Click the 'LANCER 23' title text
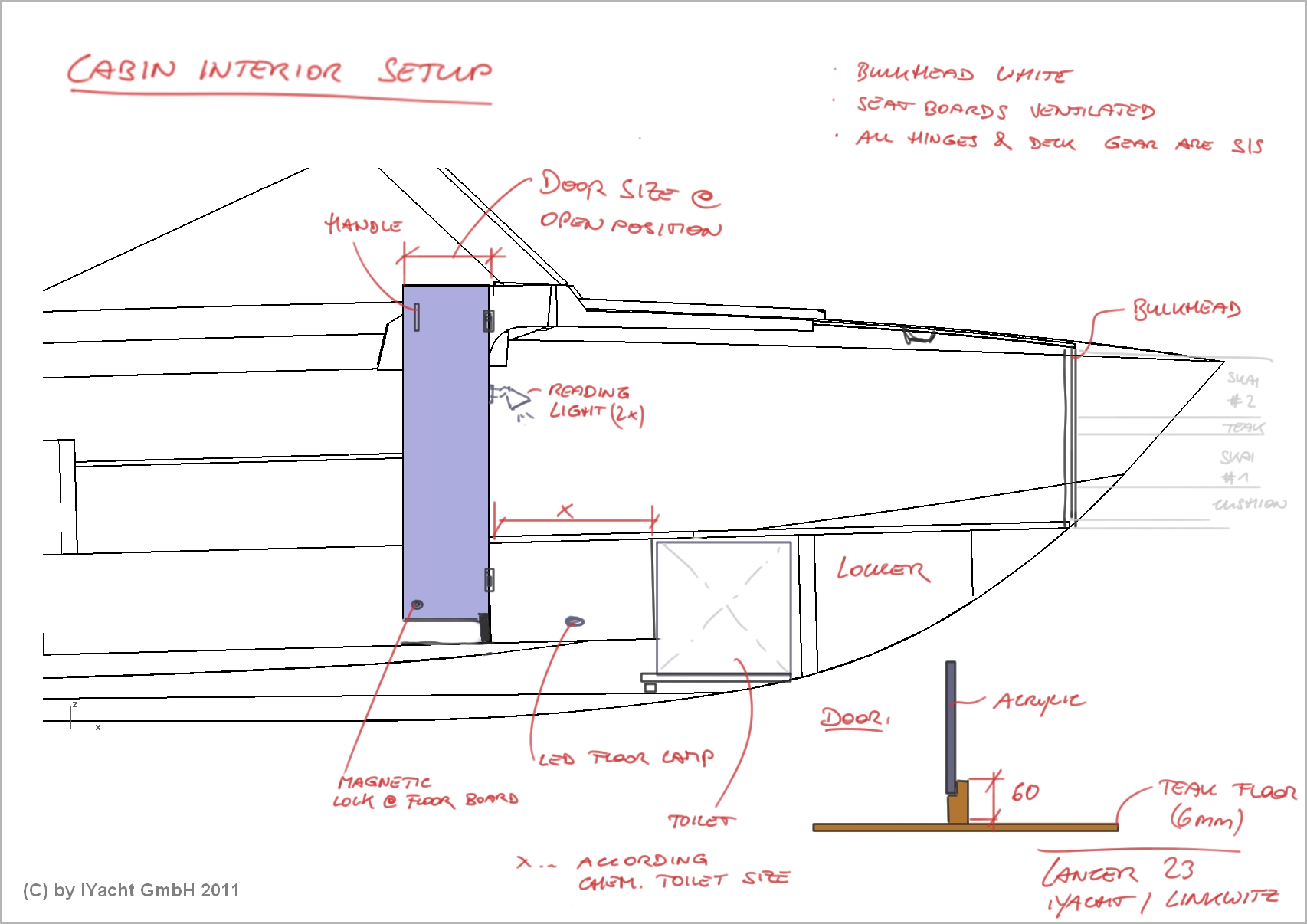 coord(1118,870)
